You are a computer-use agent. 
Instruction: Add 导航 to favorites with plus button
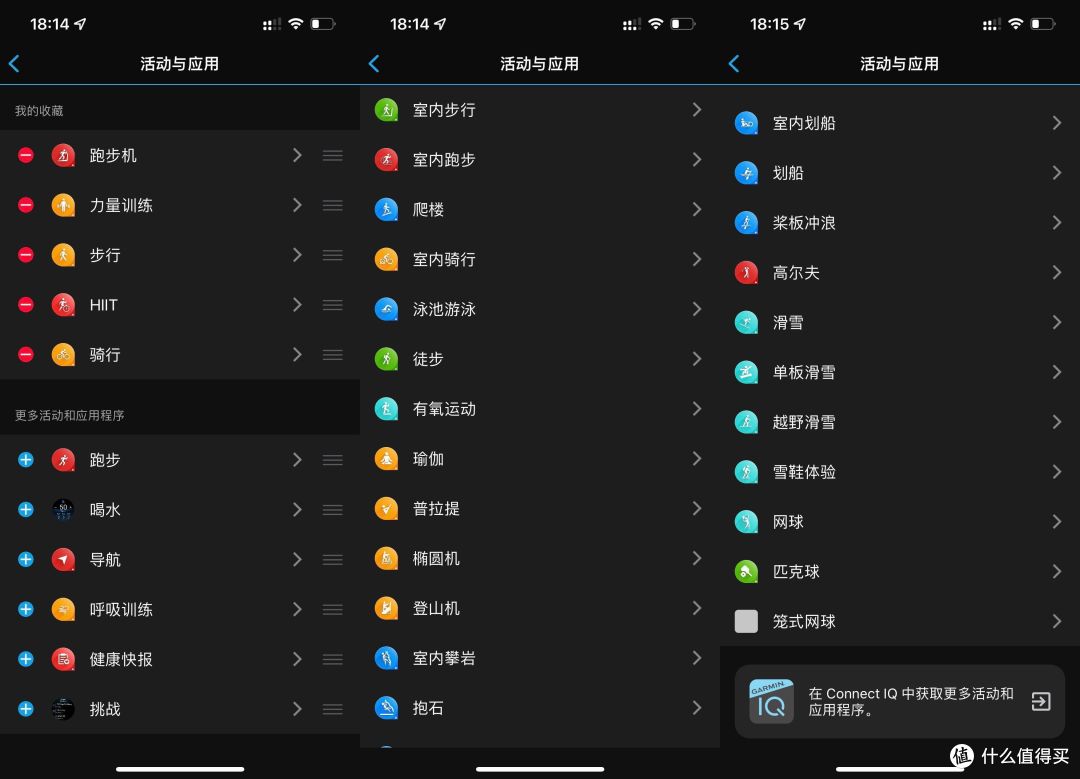click(x=25, y=559)
